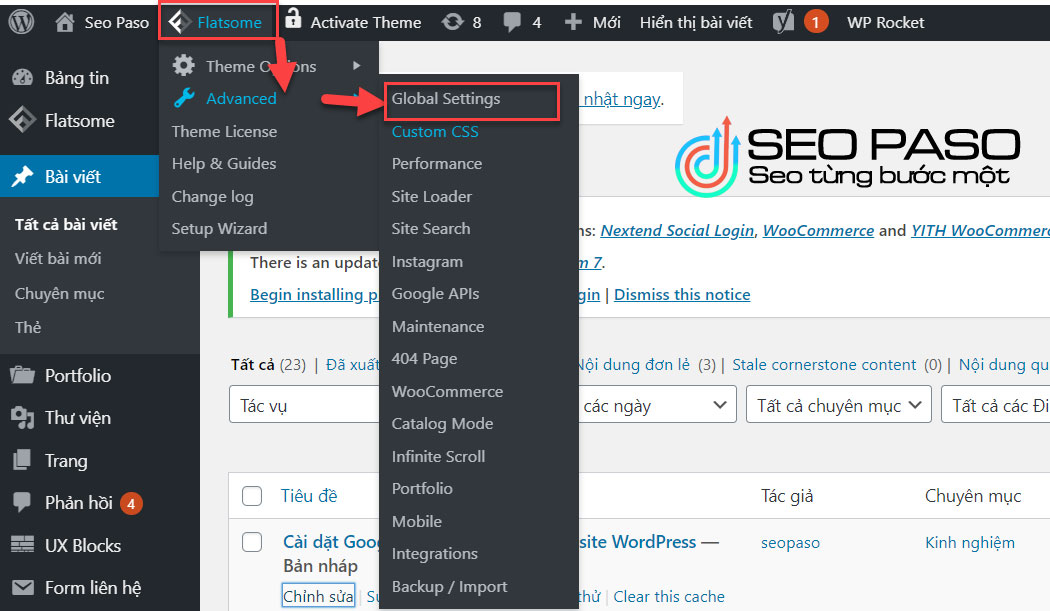Tick the checkbox for the Cài đặt Goo post
Image resolution: width=1050 pixels, height=611 pixels.
[252, 541]
